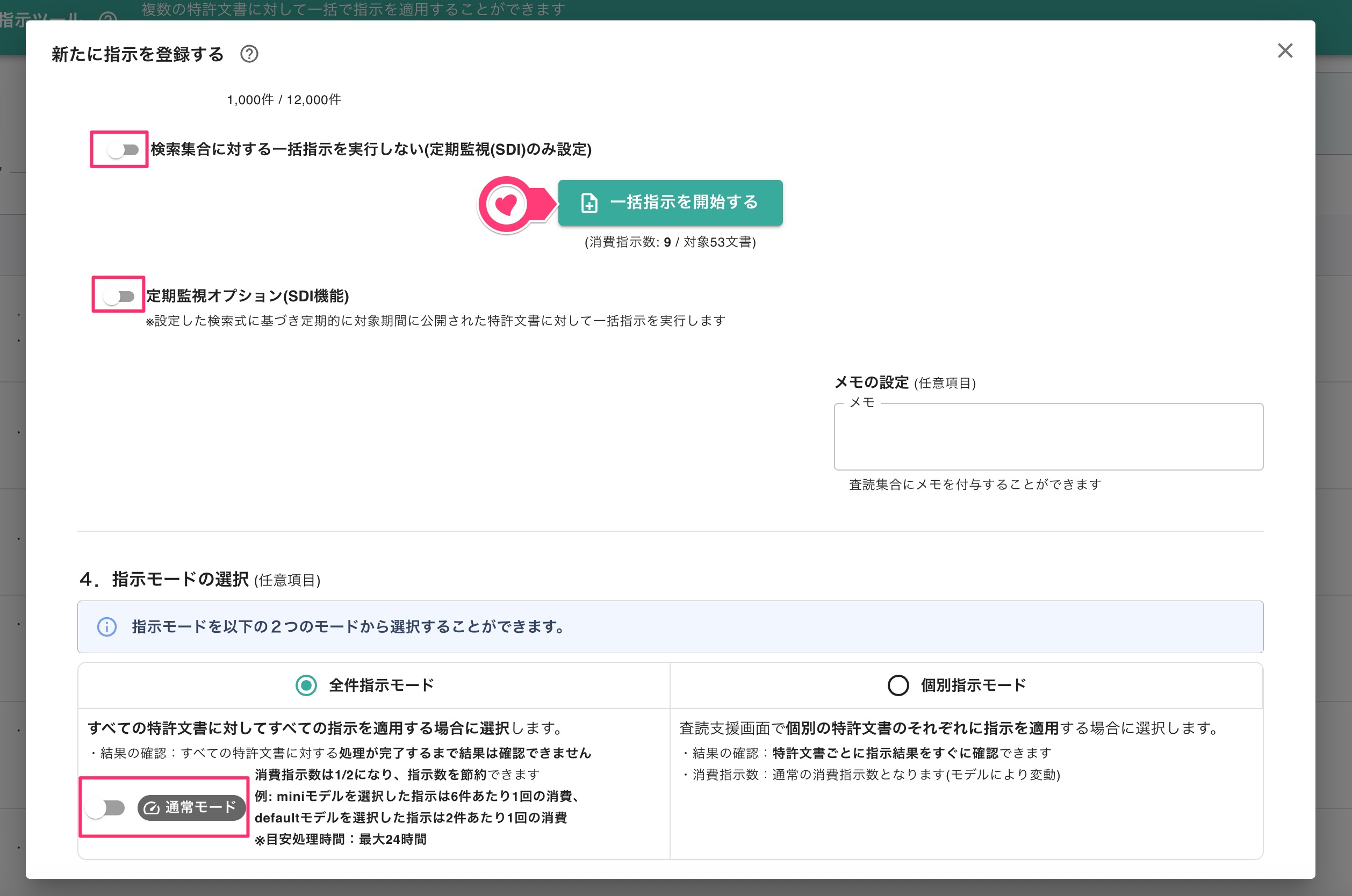Screen dimensions: 1352x896
Task: Toggle 検索集合に対する一括指示を実行しない switch
Action: tap(123, 150)
